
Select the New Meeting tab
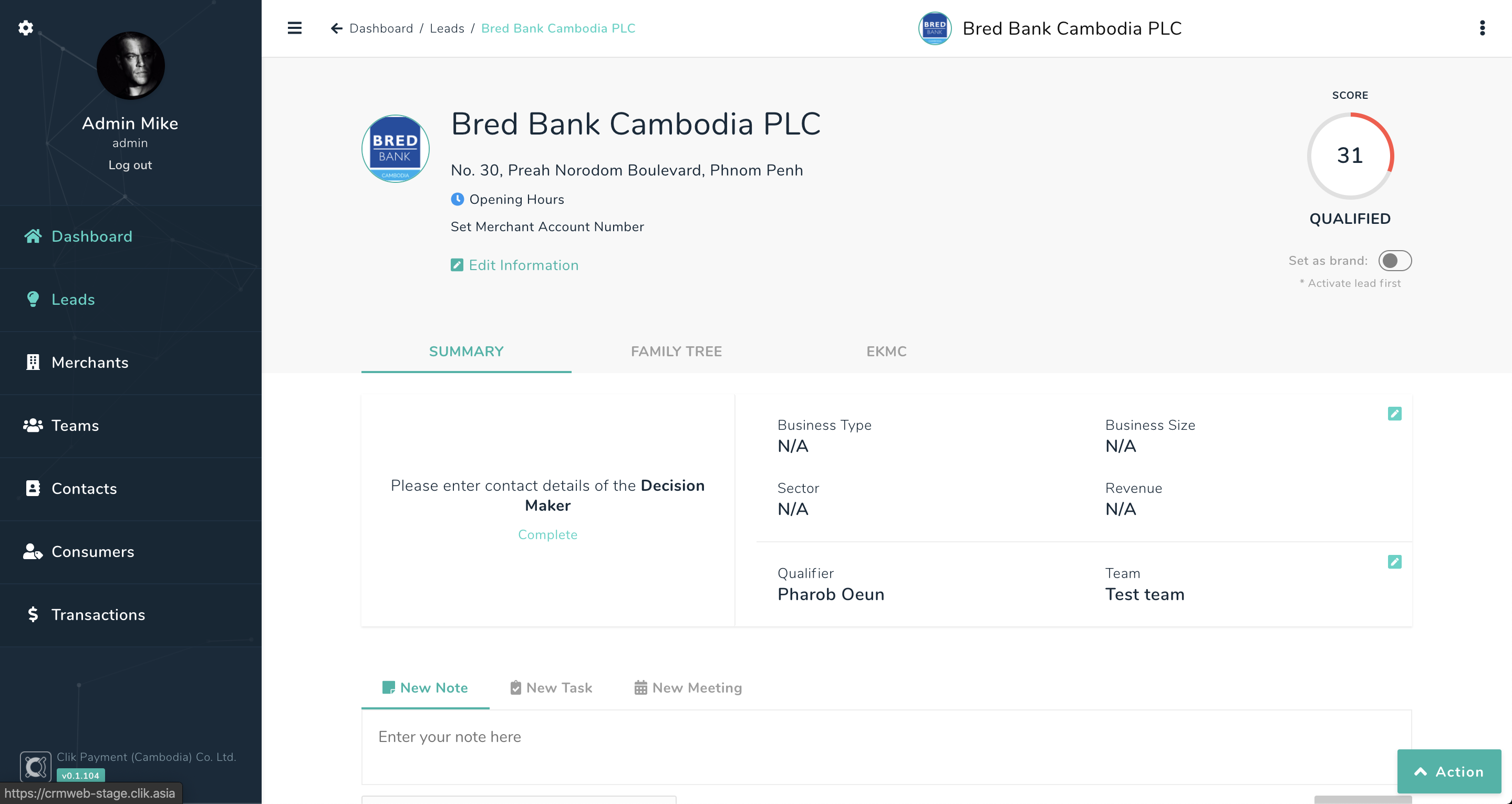(688, 688)
